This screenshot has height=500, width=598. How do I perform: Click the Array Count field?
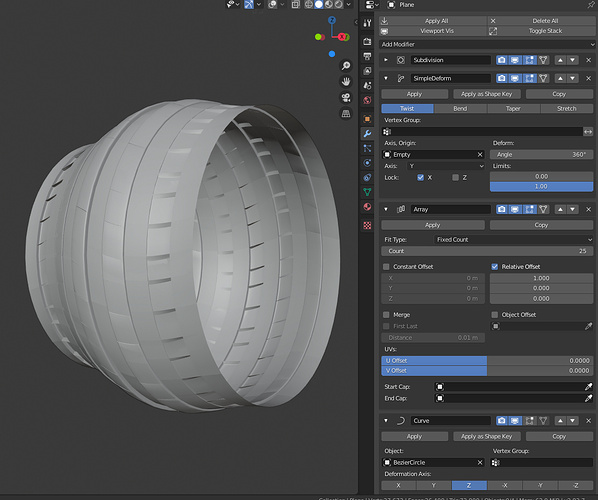click(487, 251)
